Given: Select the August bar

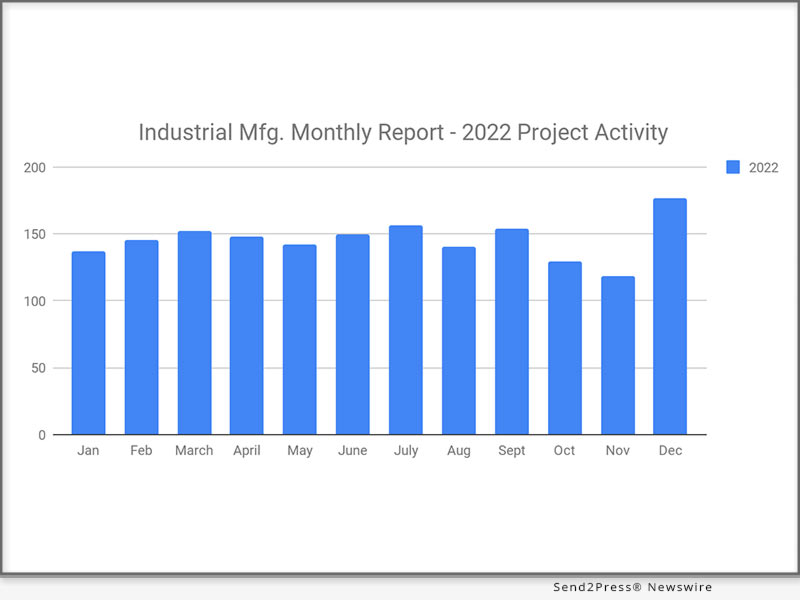Looking at the screenshot, I should coord(458,341).
